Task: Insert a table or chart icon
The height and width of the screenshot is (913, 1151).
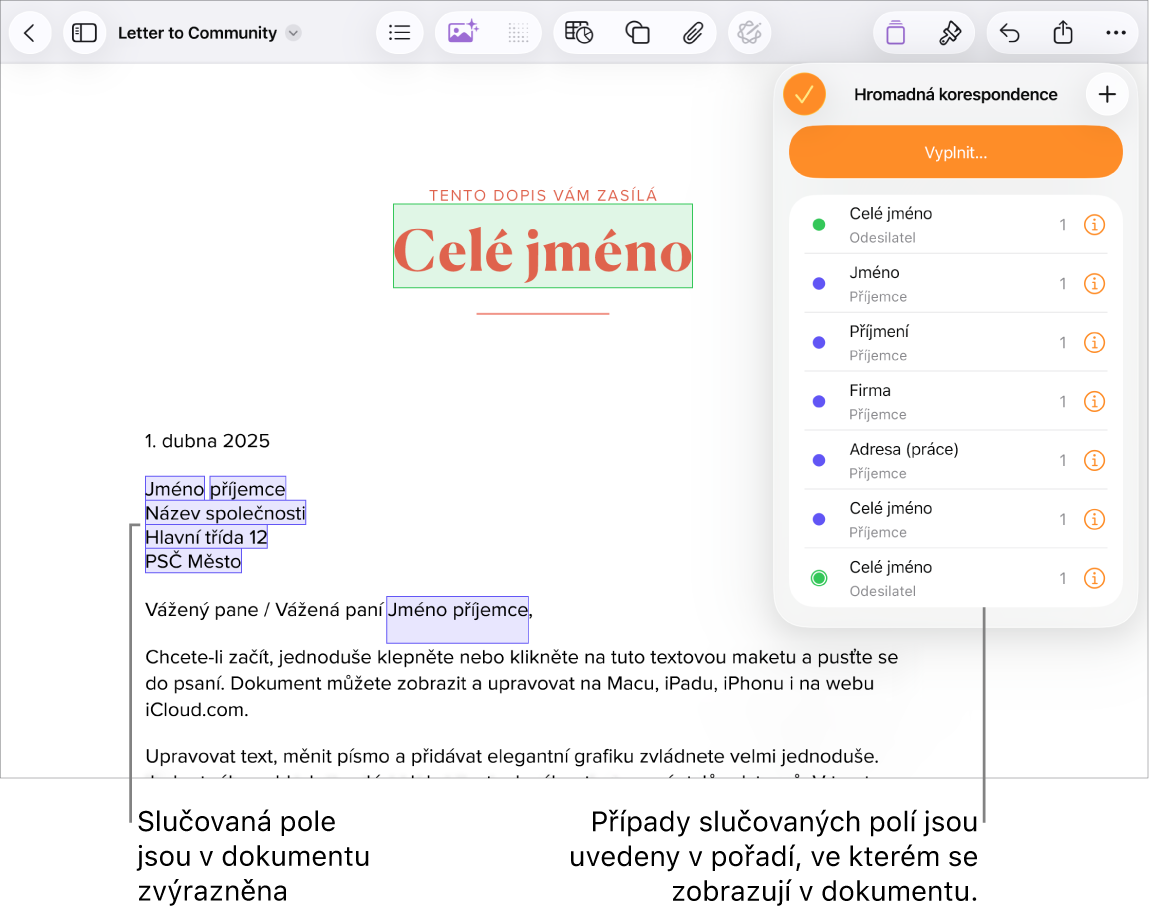Action: (x=579, y=33)
